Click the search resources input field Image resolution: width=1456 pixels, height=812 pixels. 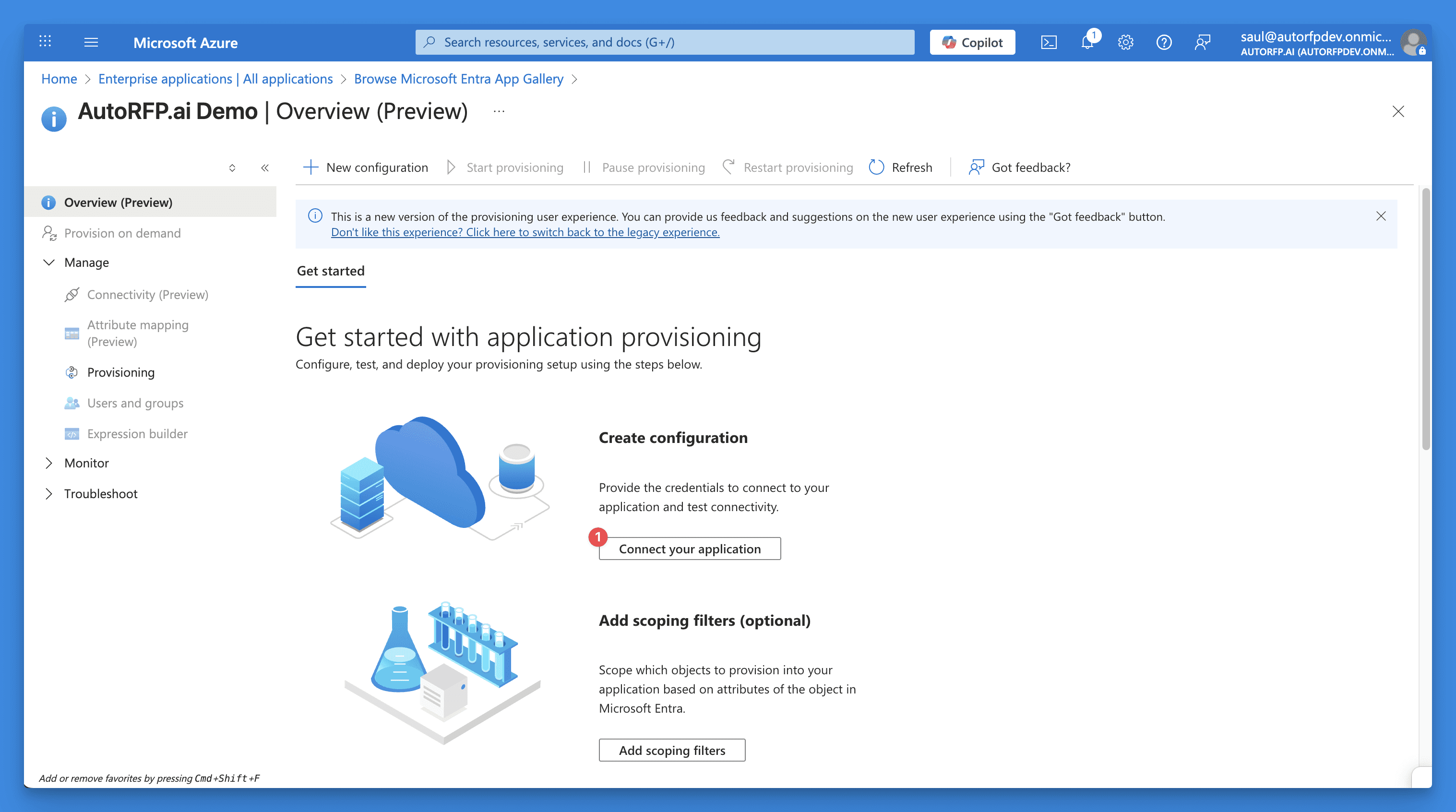pos(665,42)
